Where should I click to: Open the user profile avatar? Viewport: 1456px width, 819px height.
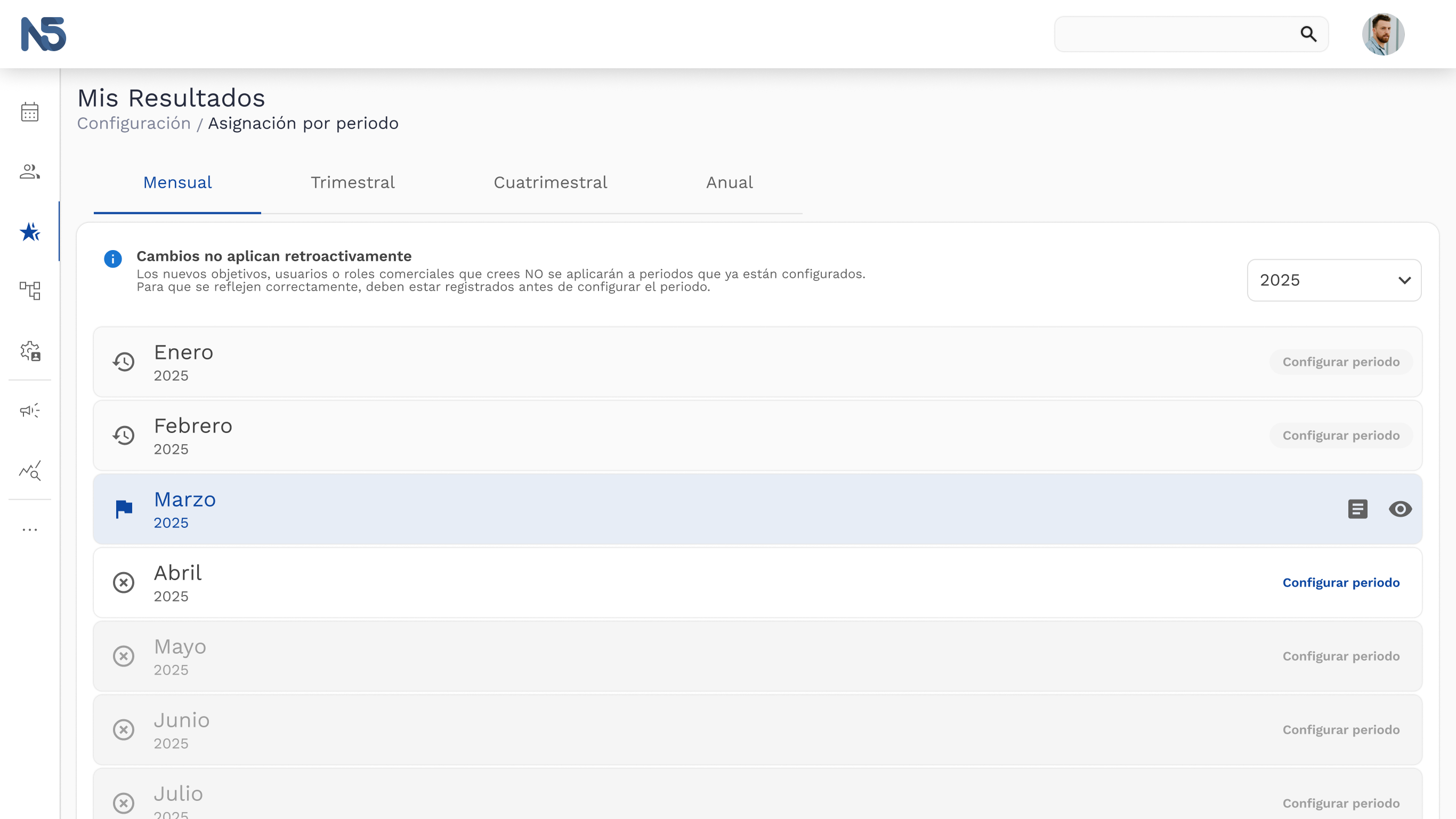(1383, 34)
